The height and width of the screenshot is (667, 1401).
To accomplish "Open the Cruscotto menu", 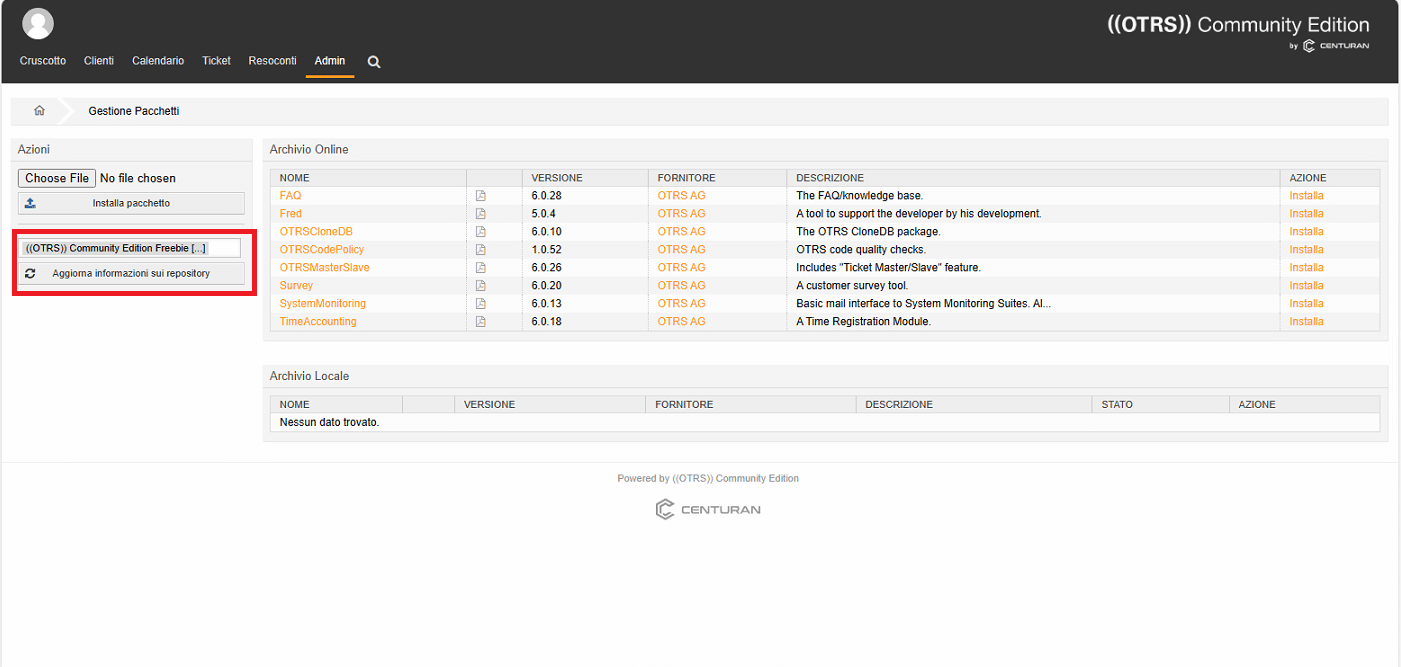I will pyautogui.click(x=43, y=61).
